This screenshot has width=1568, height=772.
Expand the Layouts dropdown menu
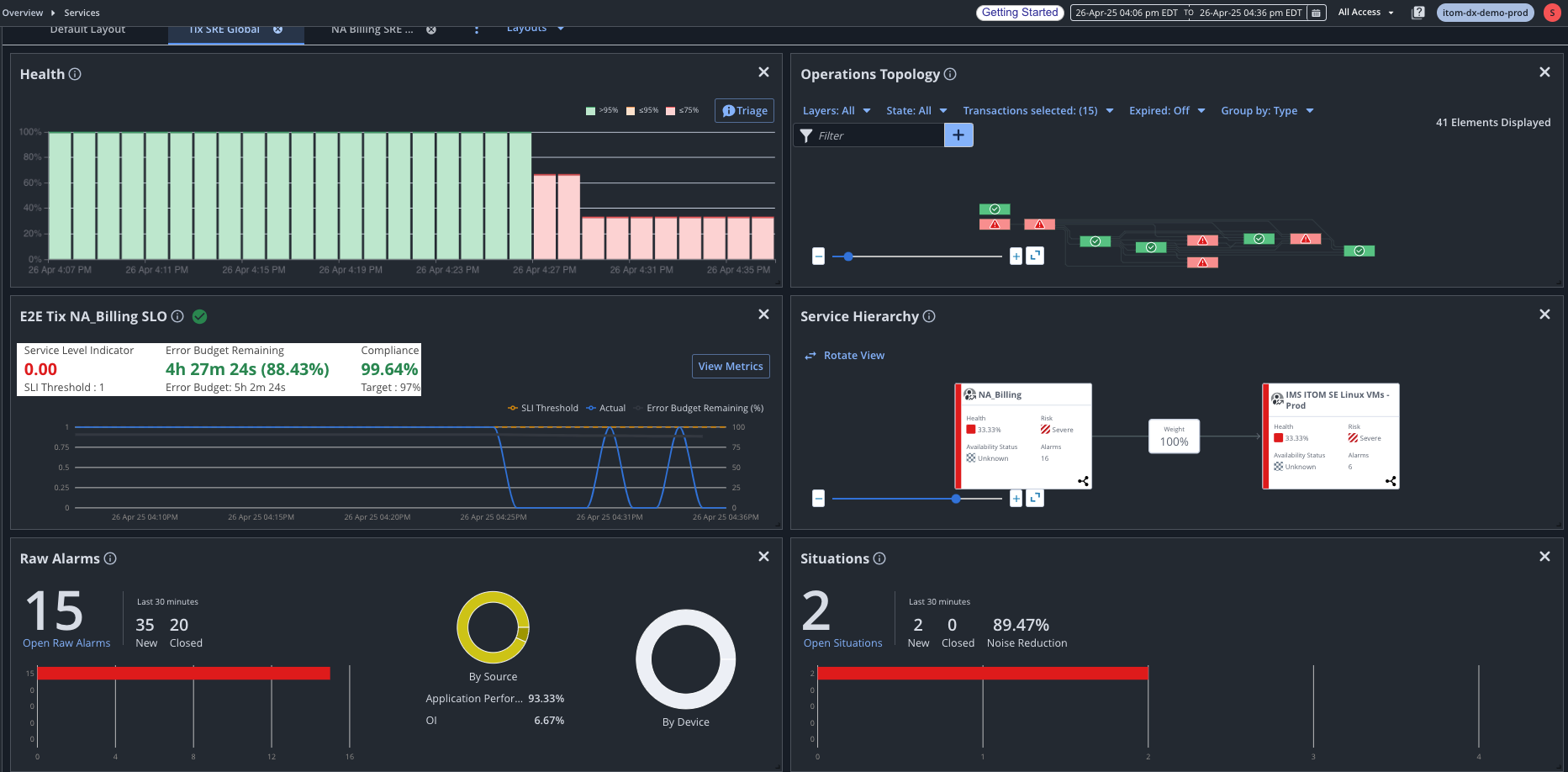pos(535,27)
